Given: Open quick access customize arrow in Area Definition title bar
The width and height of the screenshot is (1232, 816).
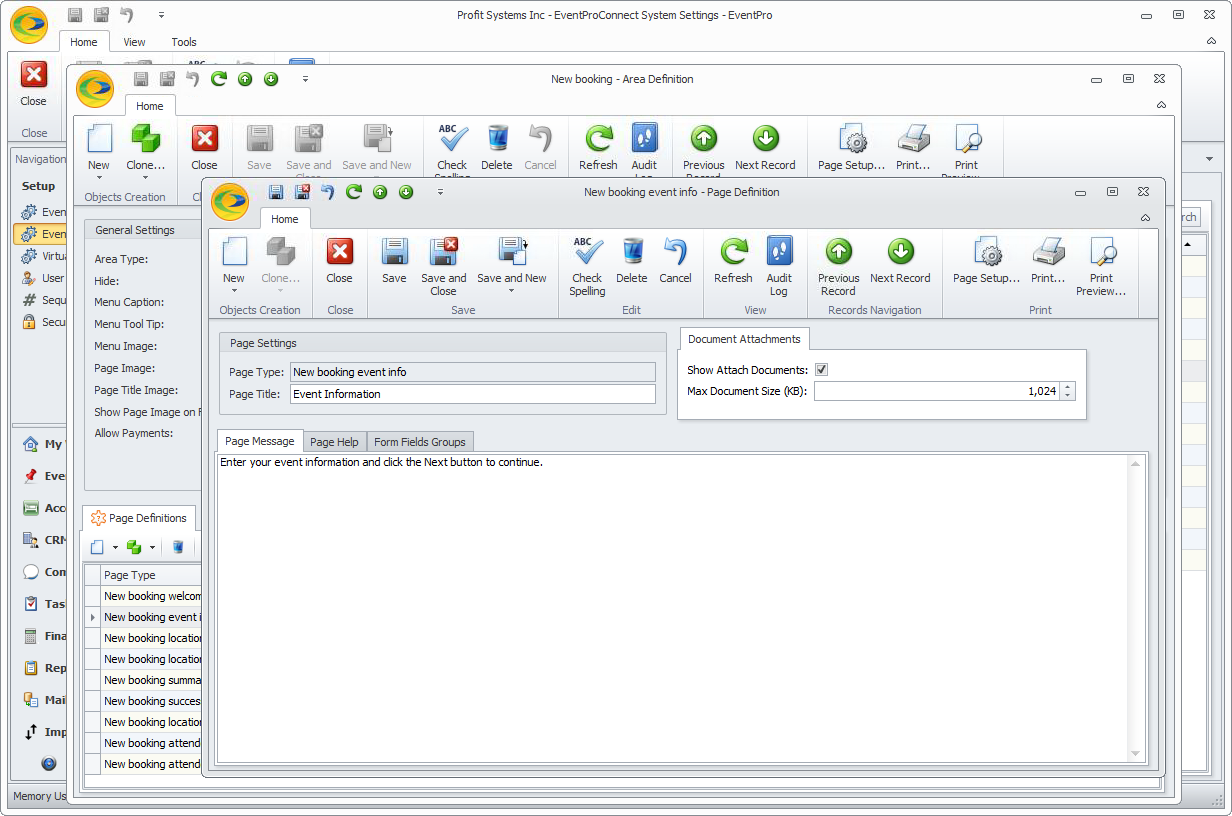Looking at the screenshot, I should tap(305, 79).
